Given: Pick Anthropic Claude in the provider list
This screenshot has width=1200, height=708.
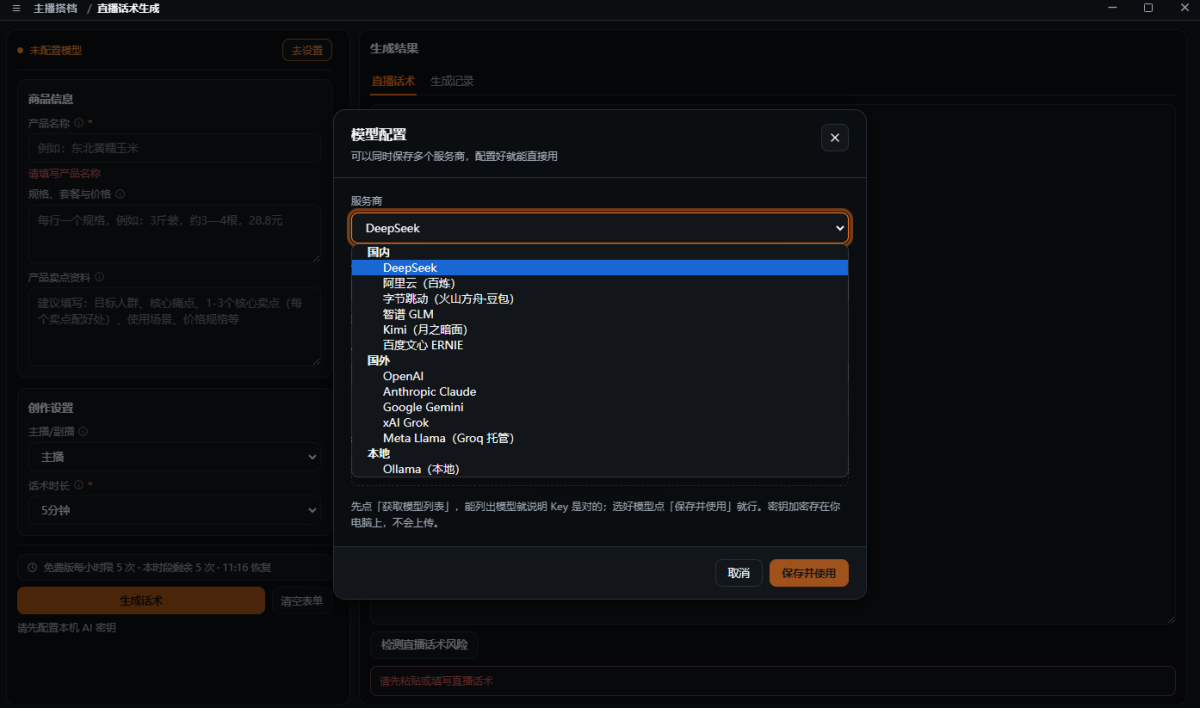Looking at the screenshot, I should 600,392.
